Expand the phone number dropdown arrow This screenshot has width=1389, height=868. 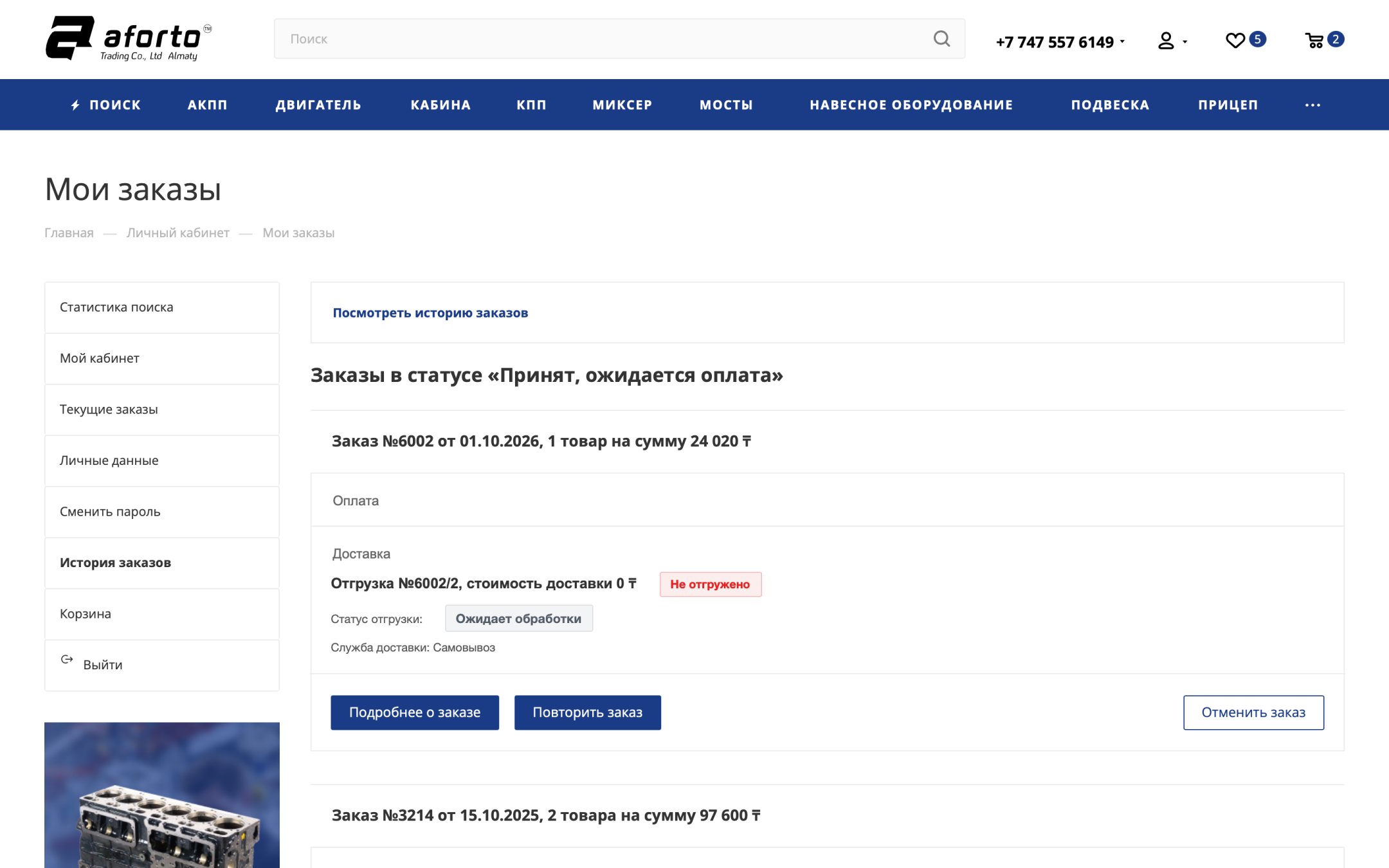click(x=1122, y=42)
